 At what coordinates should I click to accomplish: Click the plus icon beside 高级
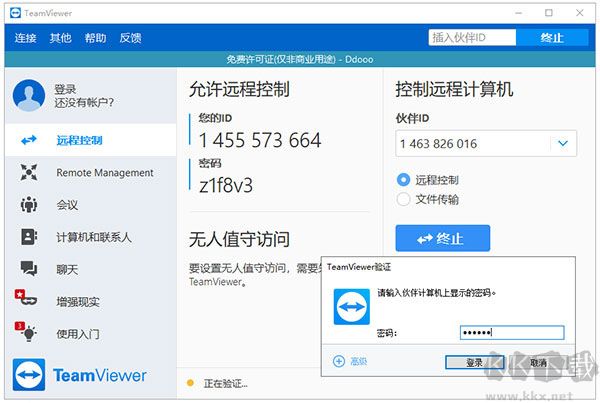click(339, 361)
